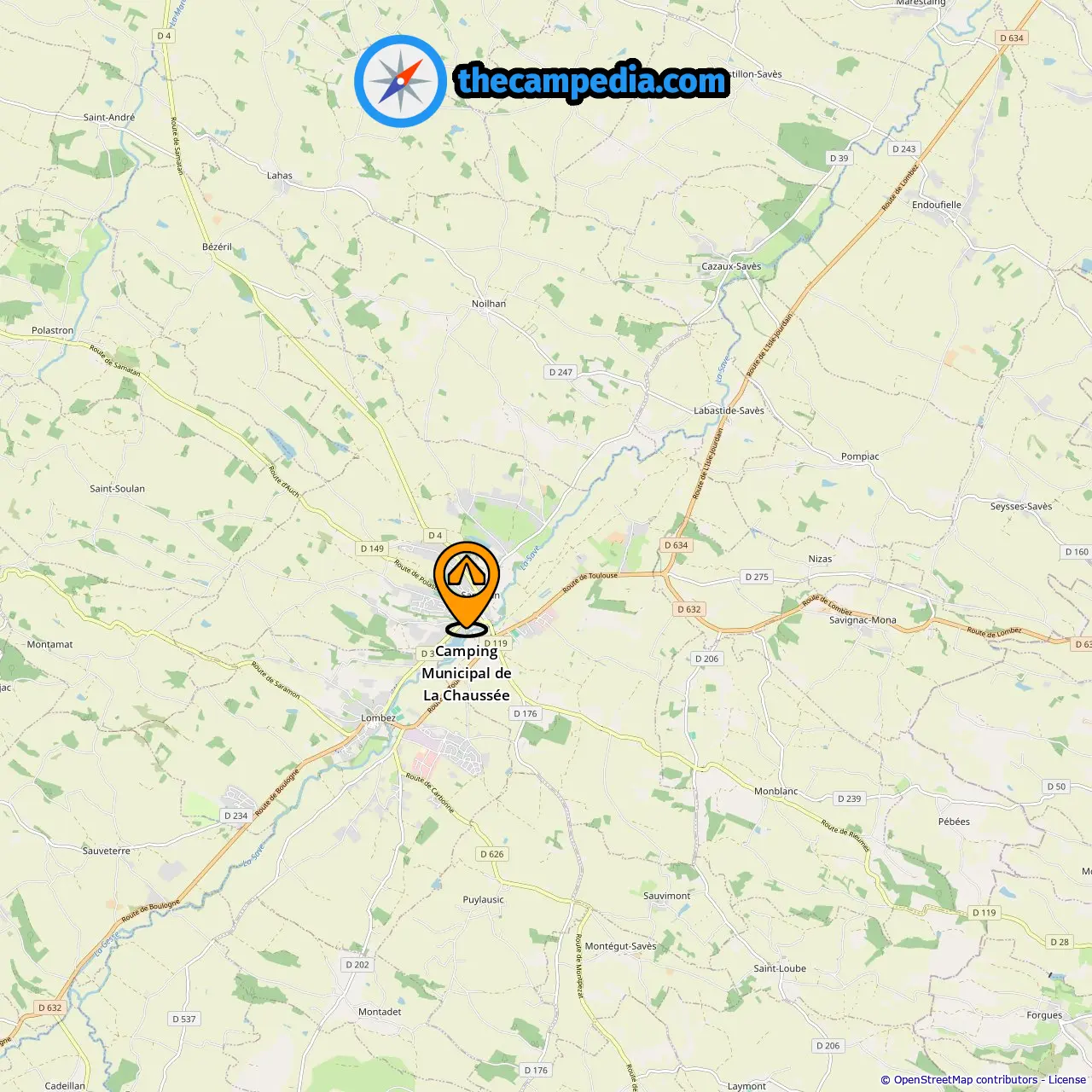Click the Camping Municipal de La Chaussée label
1092x1092 pixels.
point(467,673)
